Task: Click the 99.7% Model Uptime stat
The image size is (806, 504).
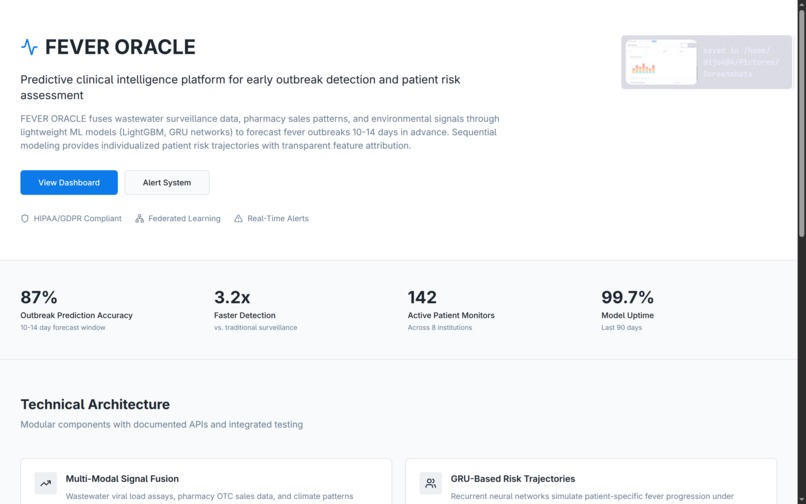Action: (627, 297)
